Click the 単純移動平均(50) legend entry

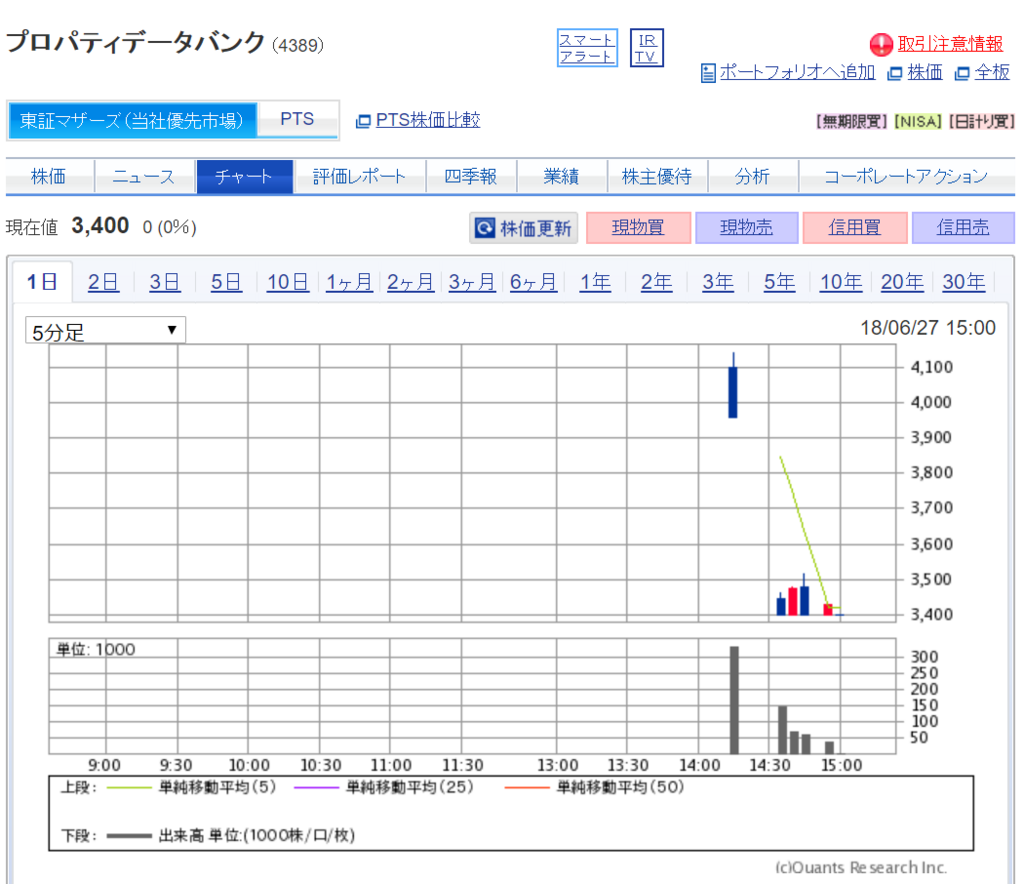coord(594,787)
